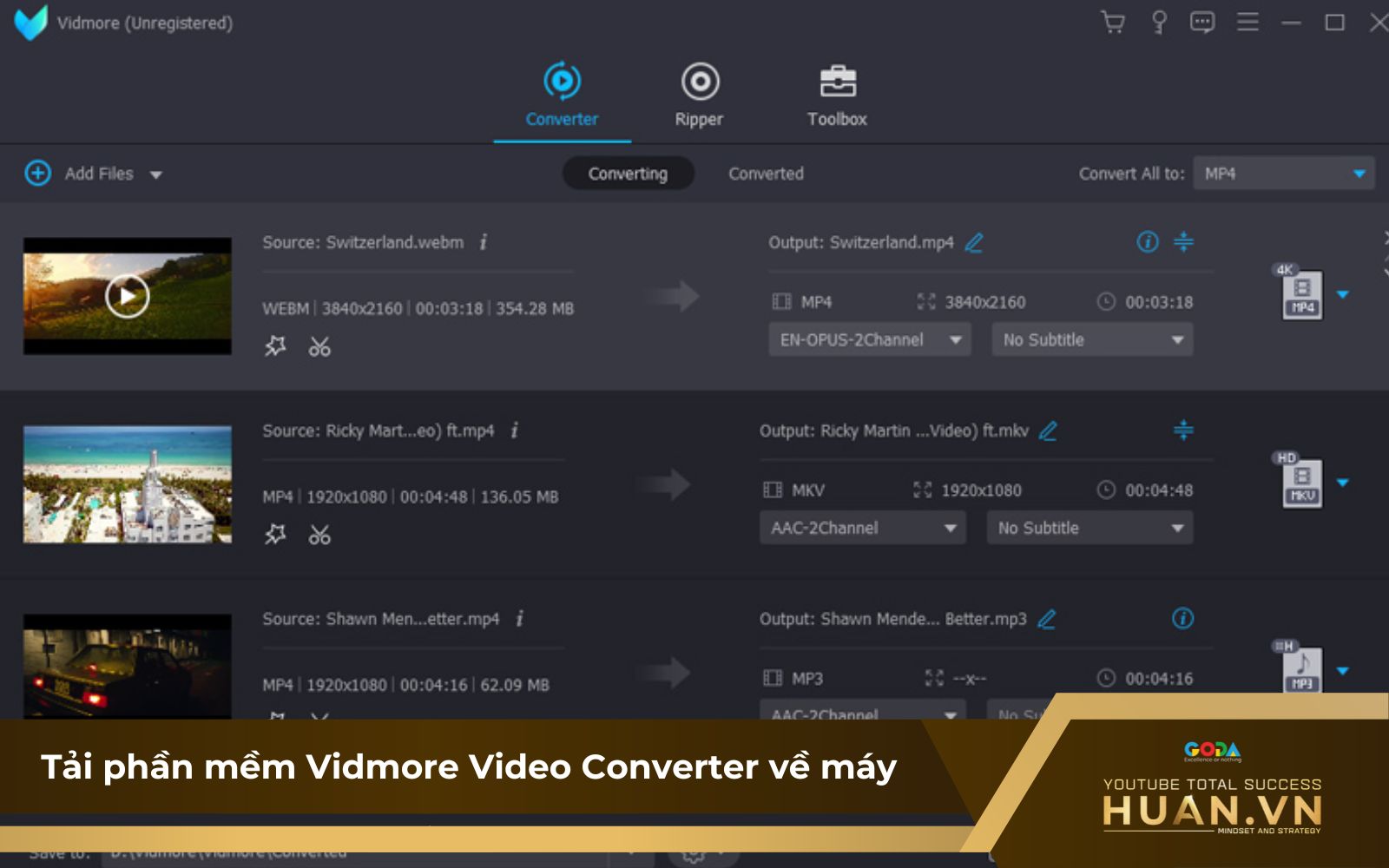
Task: Open the EN-OPUS-2Channel audio dropdown
Action: [869, 339]
